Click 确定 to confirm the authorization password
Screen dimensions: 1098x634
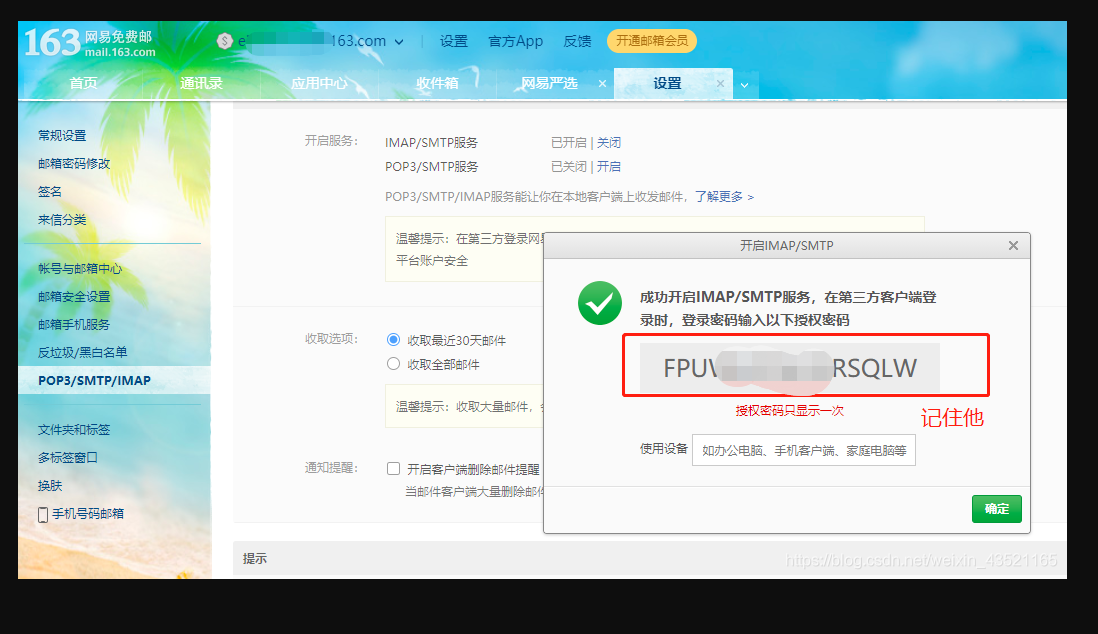tap(996, 509)
